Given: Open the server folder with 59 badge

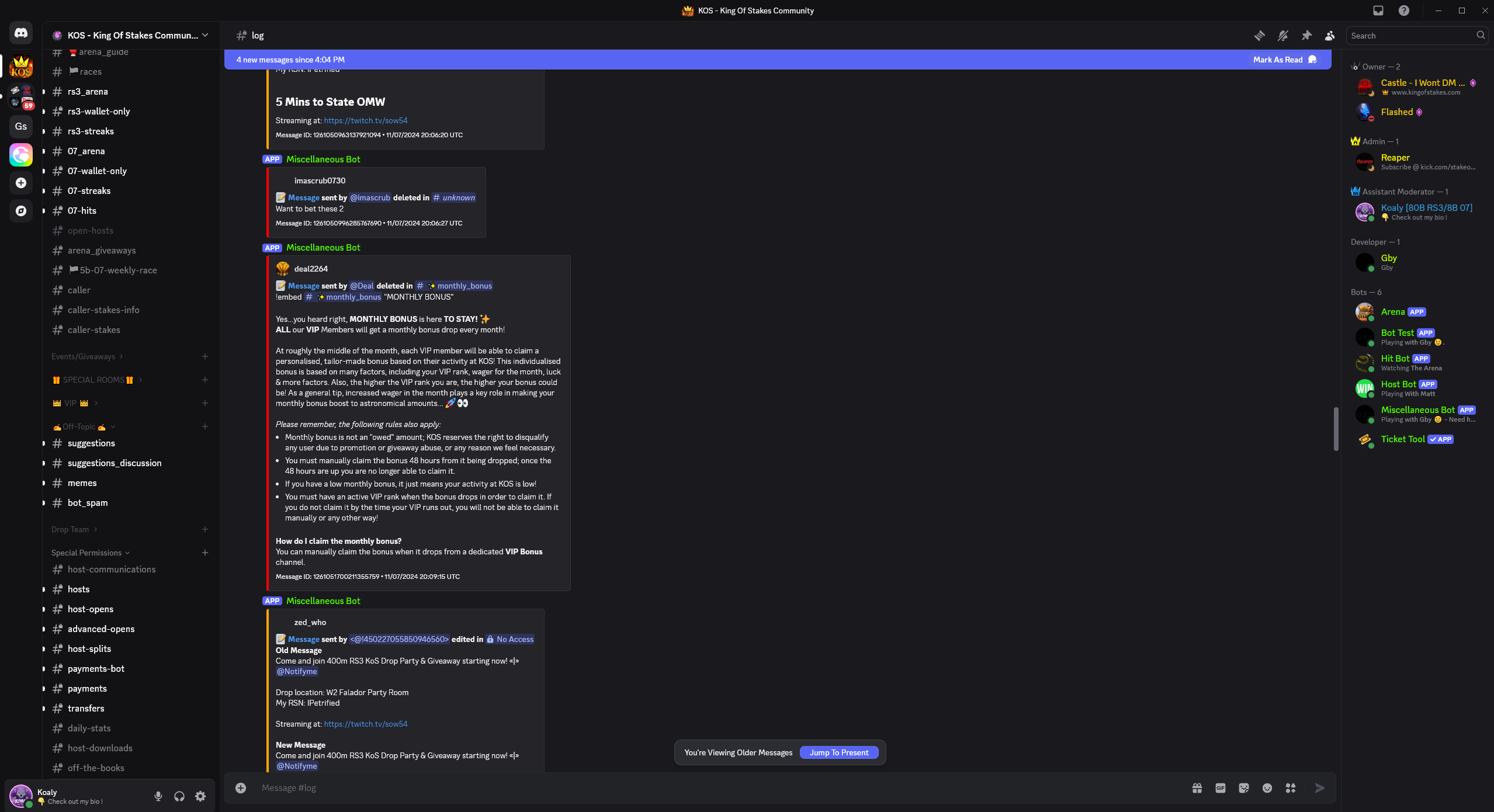Looking at the screenshot, I should 21,97.
